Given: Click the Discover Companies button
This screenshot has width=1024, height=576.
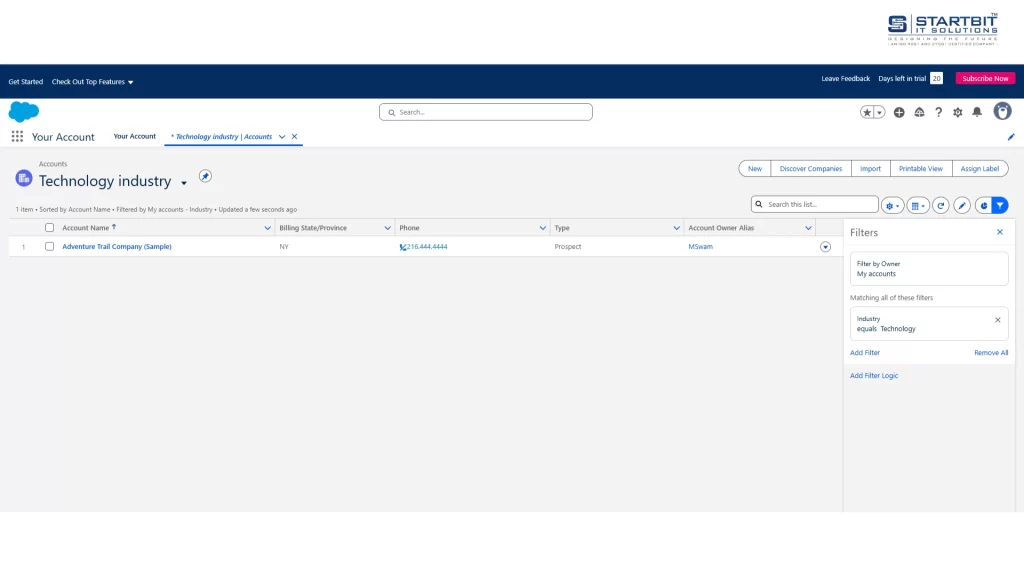Looking at the screenshot, I should (810, 168).
